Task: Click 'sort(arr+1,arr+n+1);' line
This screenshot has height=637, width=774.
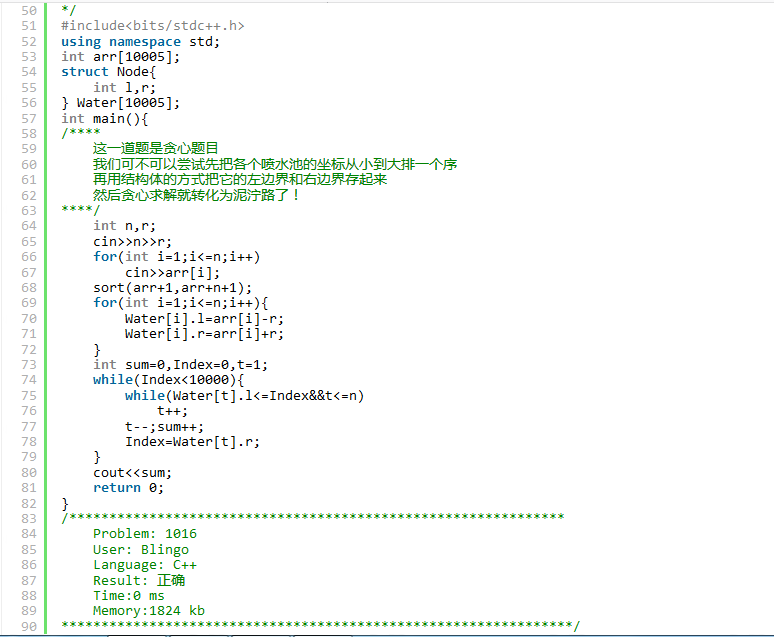Action: pyautogui.click(x=172, y=288)
